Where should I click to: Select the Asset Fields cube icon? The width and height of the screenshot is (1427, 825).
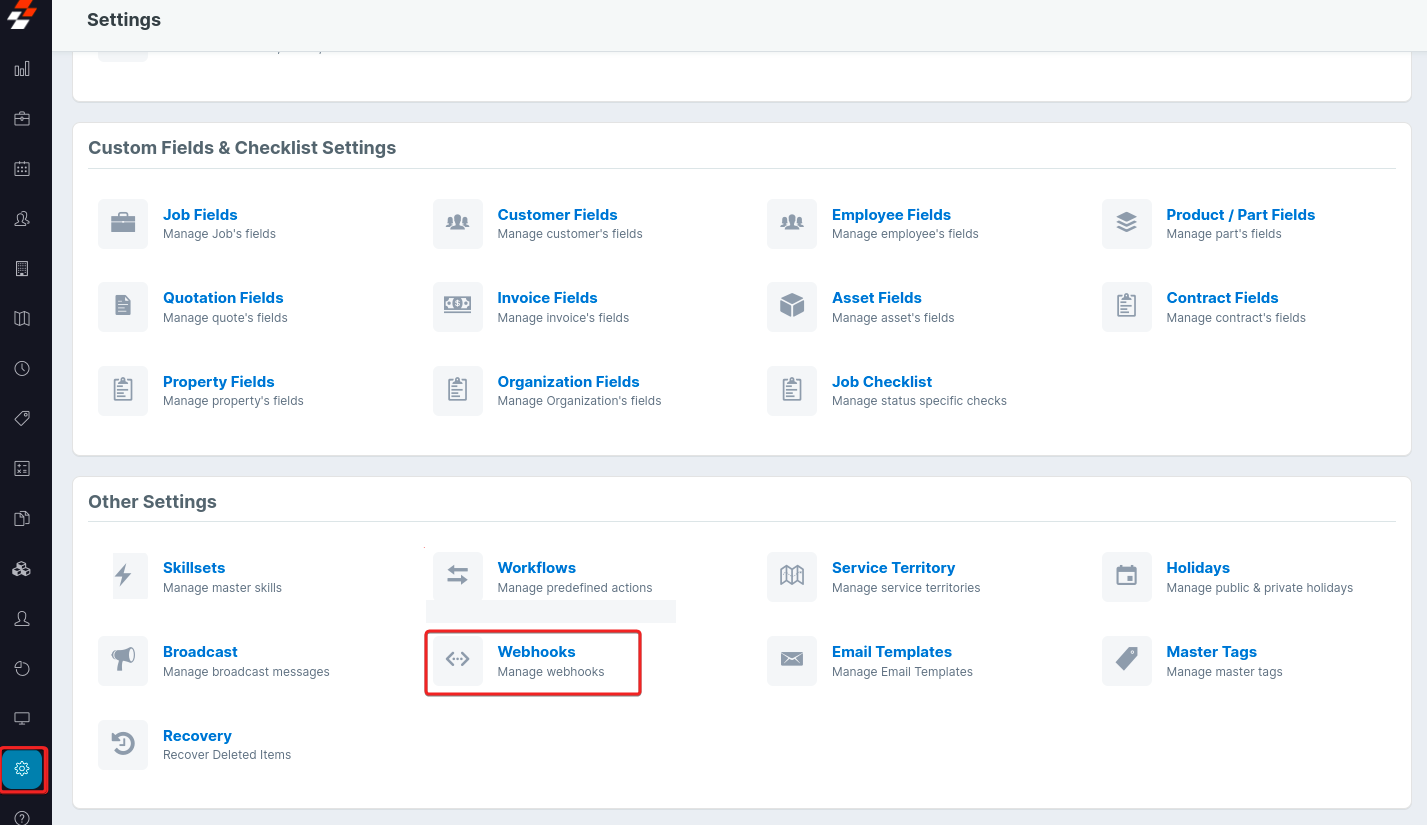click(792, 307)
